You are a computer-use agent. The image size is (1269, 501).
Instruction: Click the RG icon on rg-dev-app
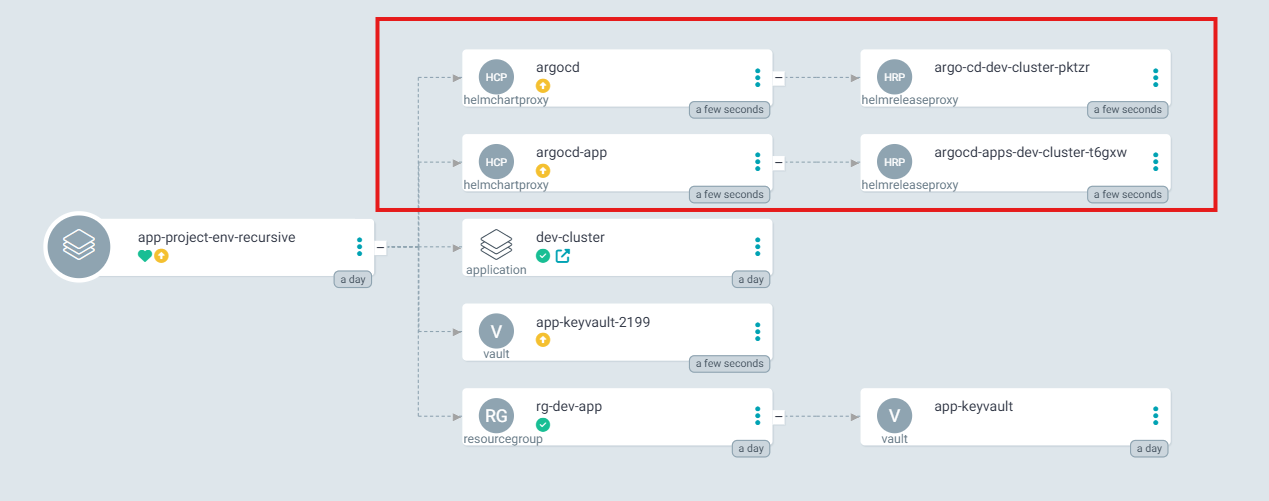[496, 416]
